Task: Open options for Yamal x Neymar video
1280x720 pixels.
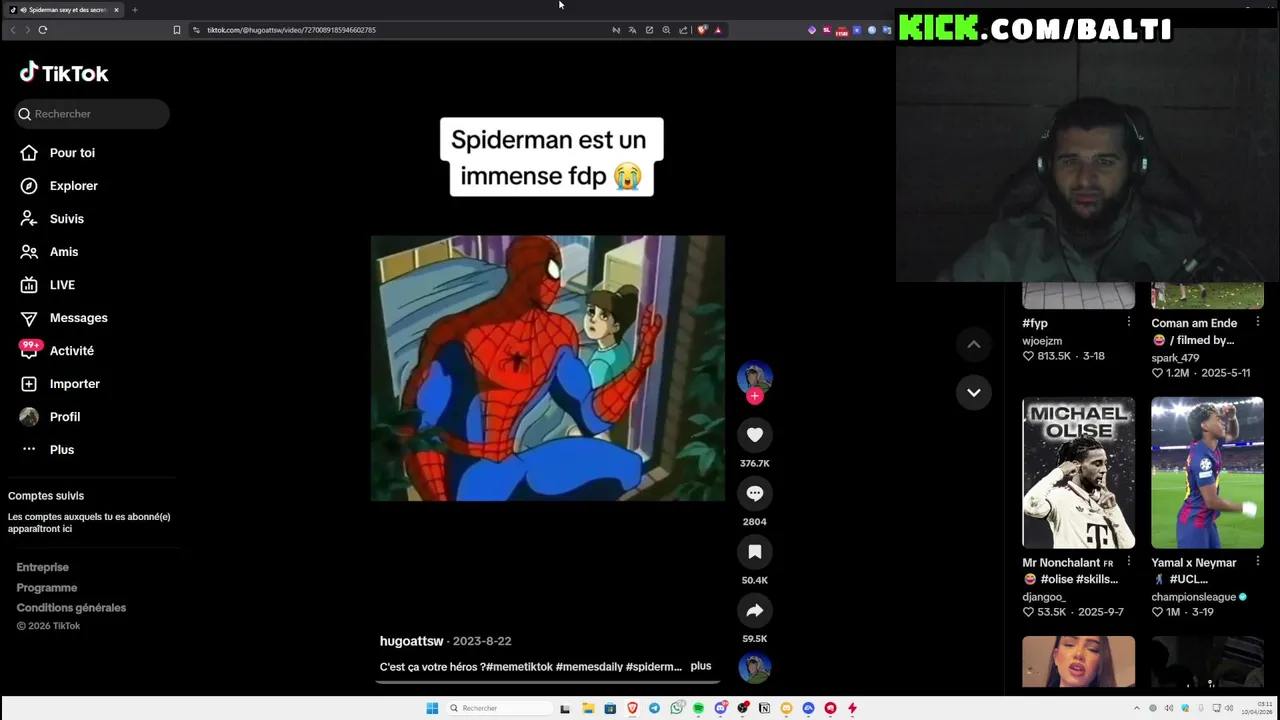Action: (1258, 562)
